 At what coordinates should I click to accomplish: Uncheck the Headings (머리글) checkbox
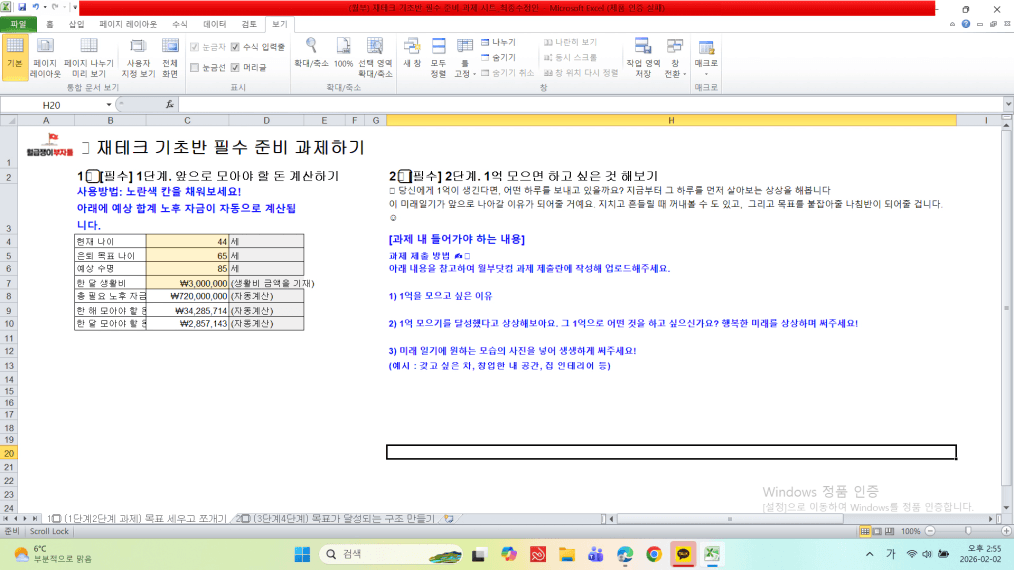point(235,68)
